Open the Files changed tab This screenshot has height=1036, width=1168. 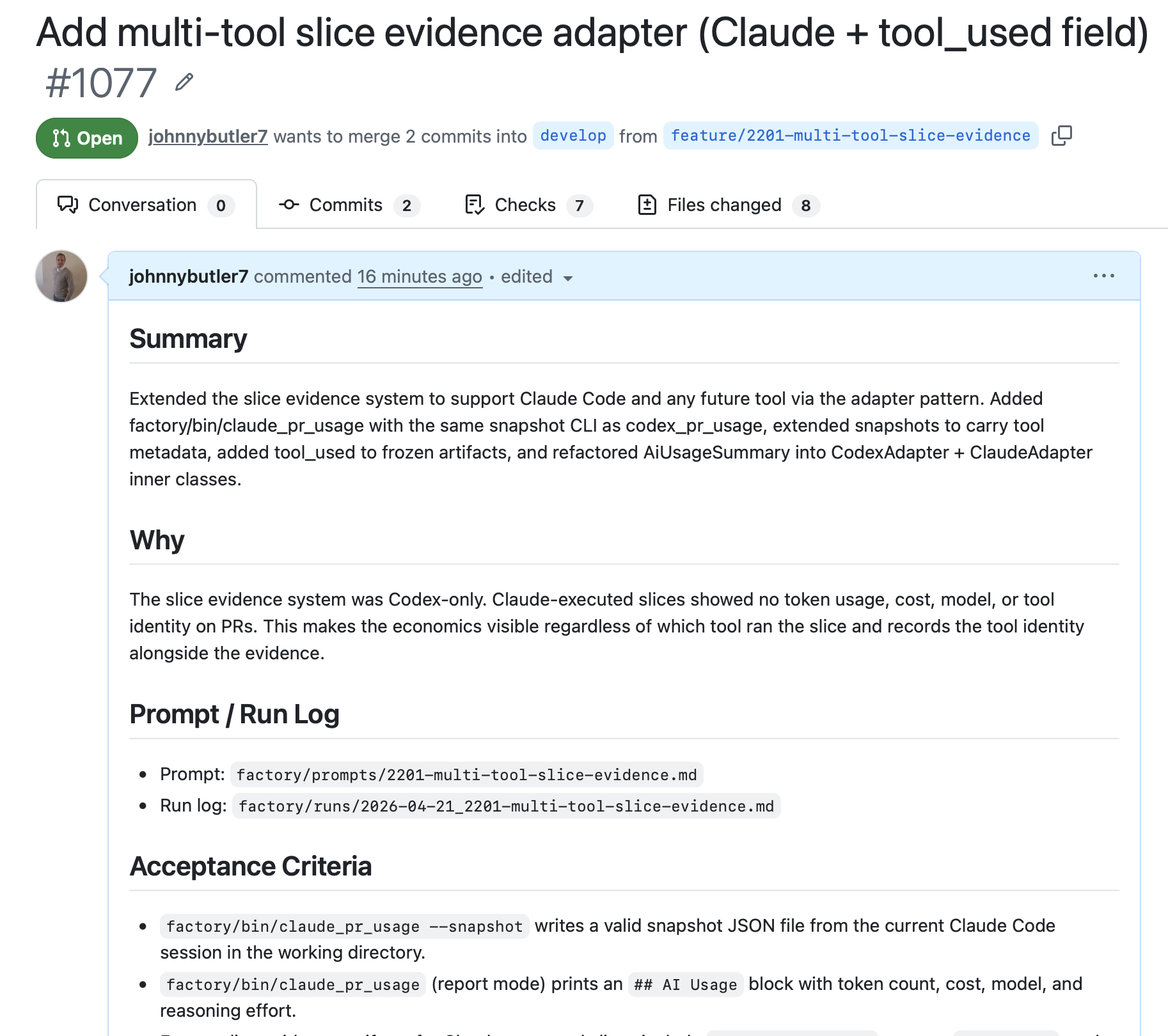click(x=729, y=205)
